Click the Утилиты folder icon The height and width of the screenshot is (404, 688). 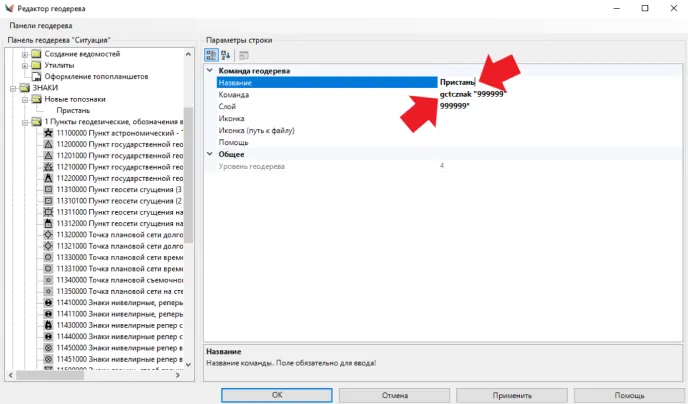tap(36, 65)
